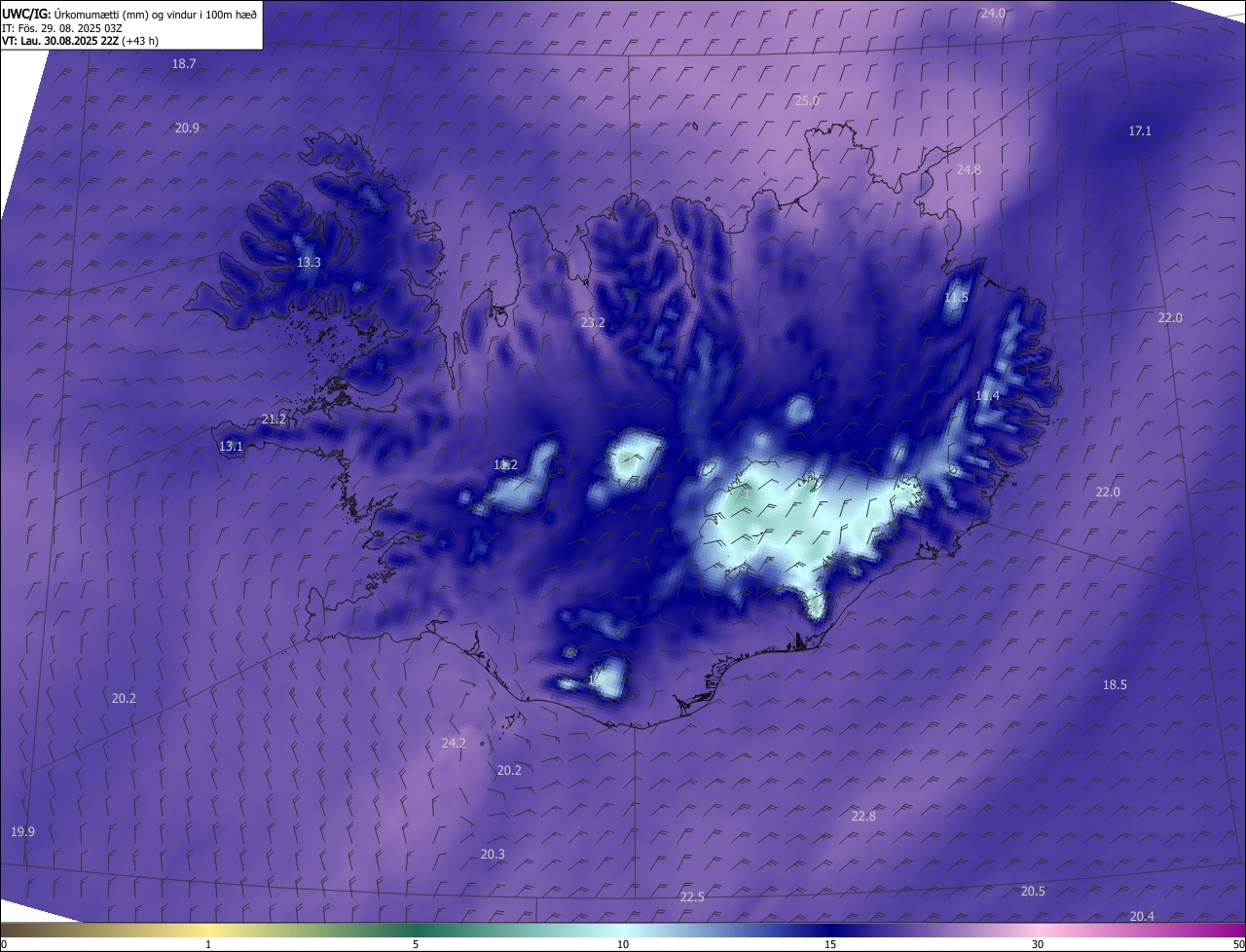Click the map value 24.2

click(454, 742)
